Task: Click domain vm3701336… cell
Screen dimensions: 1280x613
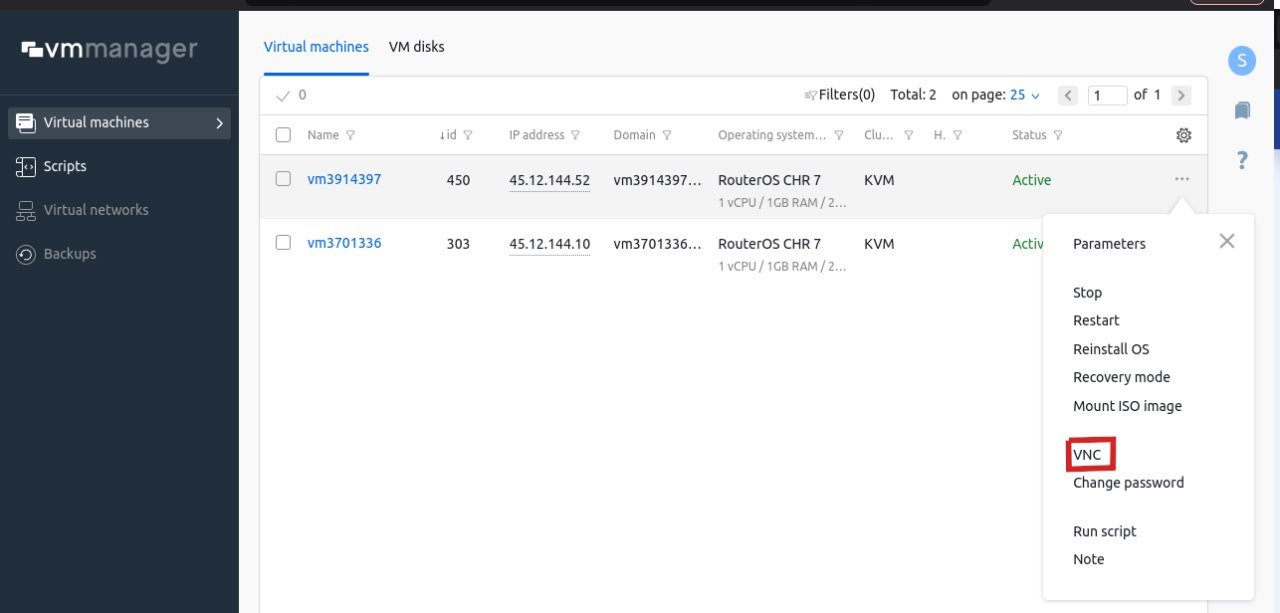Action: coord(657,244)
